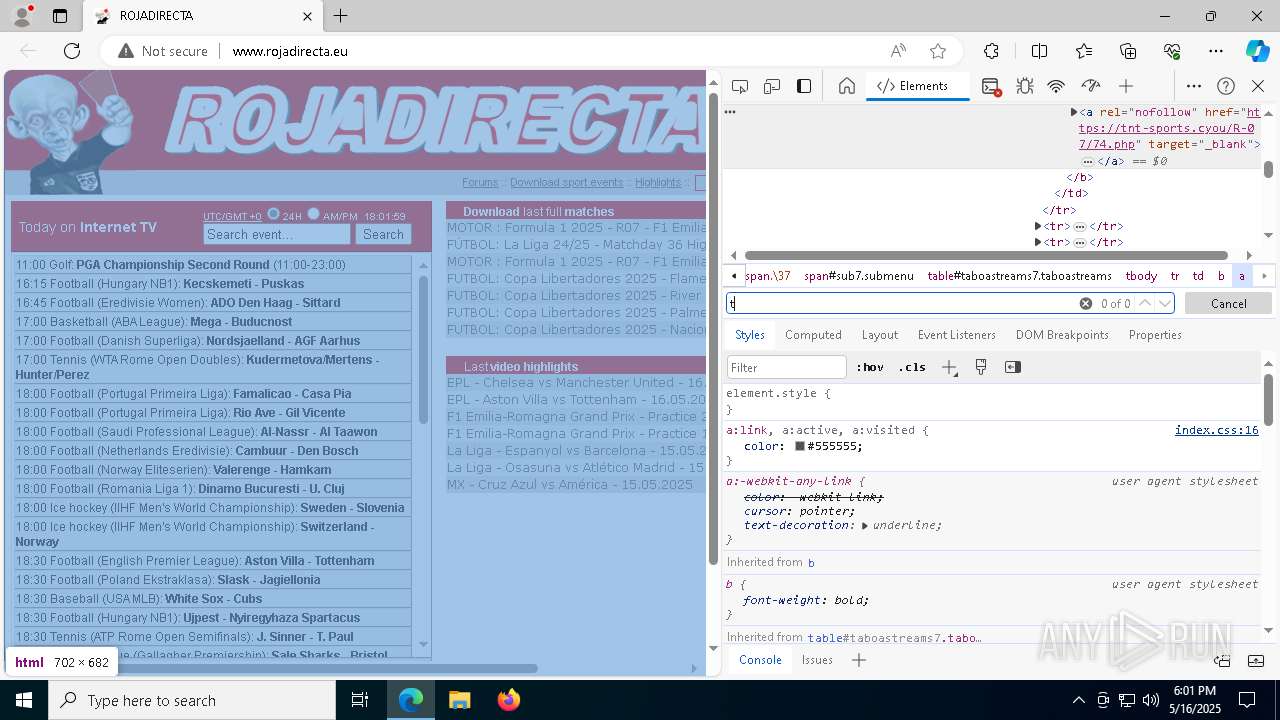1280x720 pixels.
Task: Expand the text-decoration underline shorthand
Action: point(865,526)
